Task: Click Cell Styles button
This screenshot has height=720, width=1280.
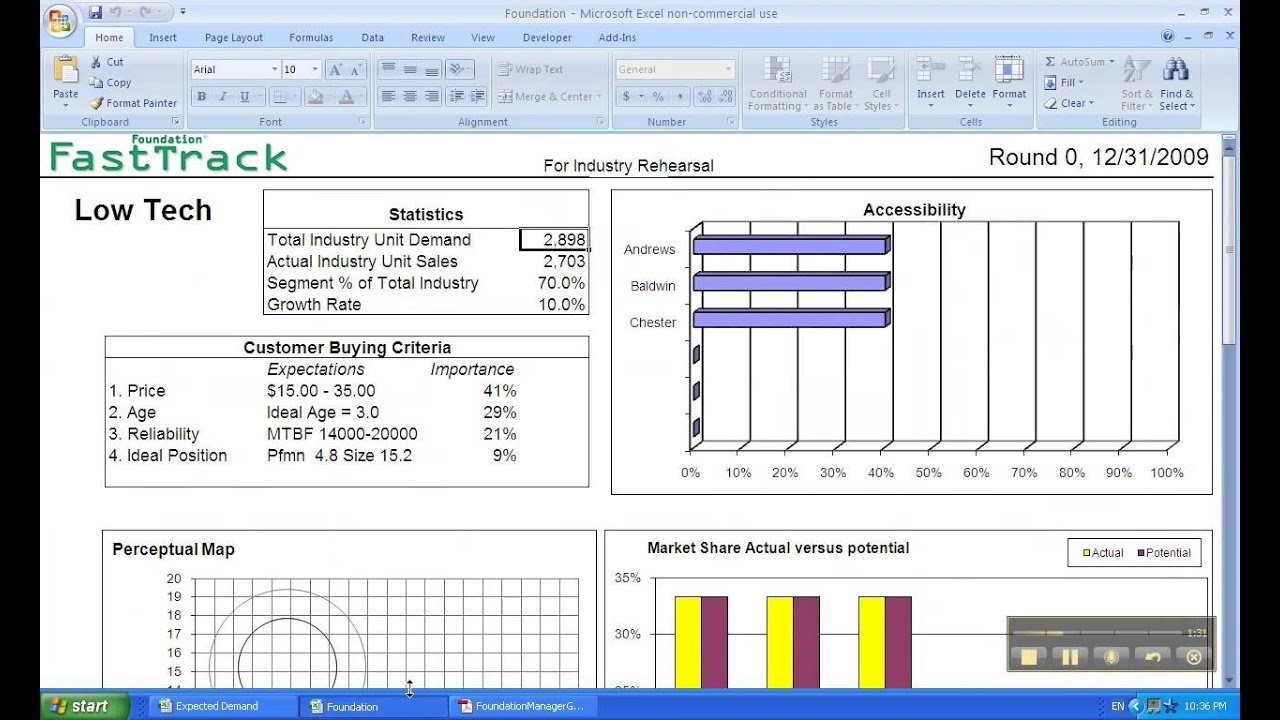Action: [880, 84]
